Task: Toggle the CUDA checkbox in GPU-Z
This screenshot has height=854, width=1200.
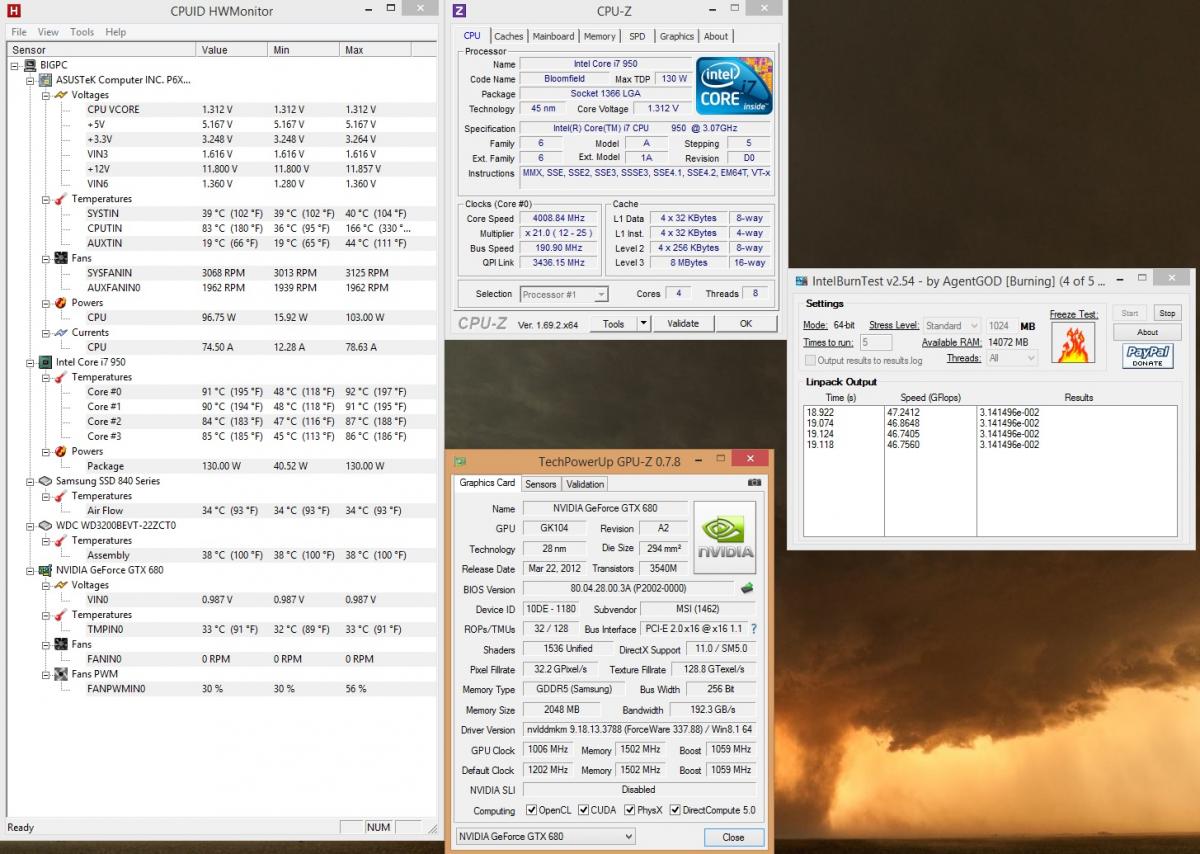Action: [584, 810]
